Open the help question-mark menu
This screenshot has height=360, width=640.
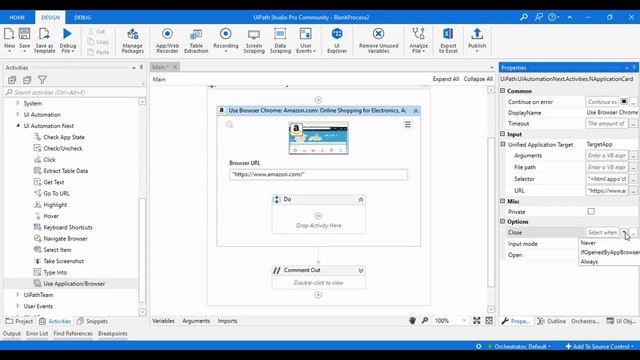(x=553, y=17)
